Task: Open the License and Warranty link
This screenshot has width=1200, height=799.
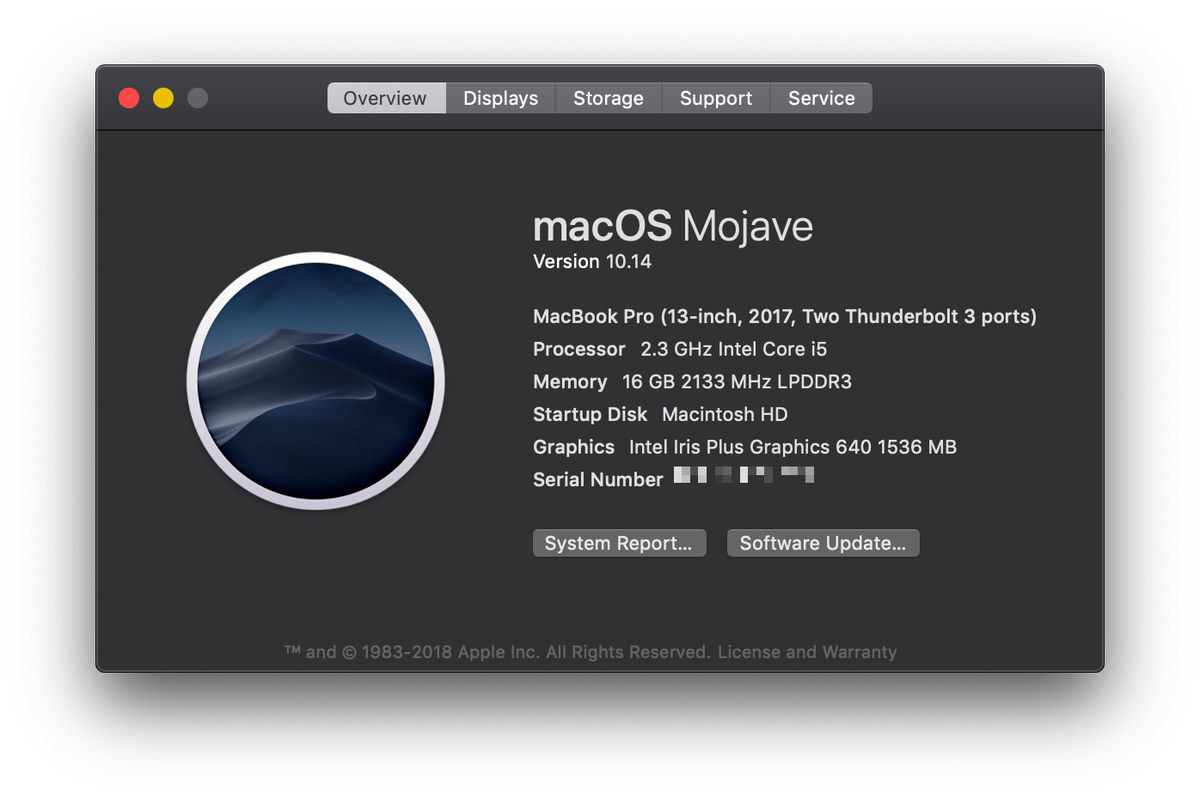Action: pos(807,652)
